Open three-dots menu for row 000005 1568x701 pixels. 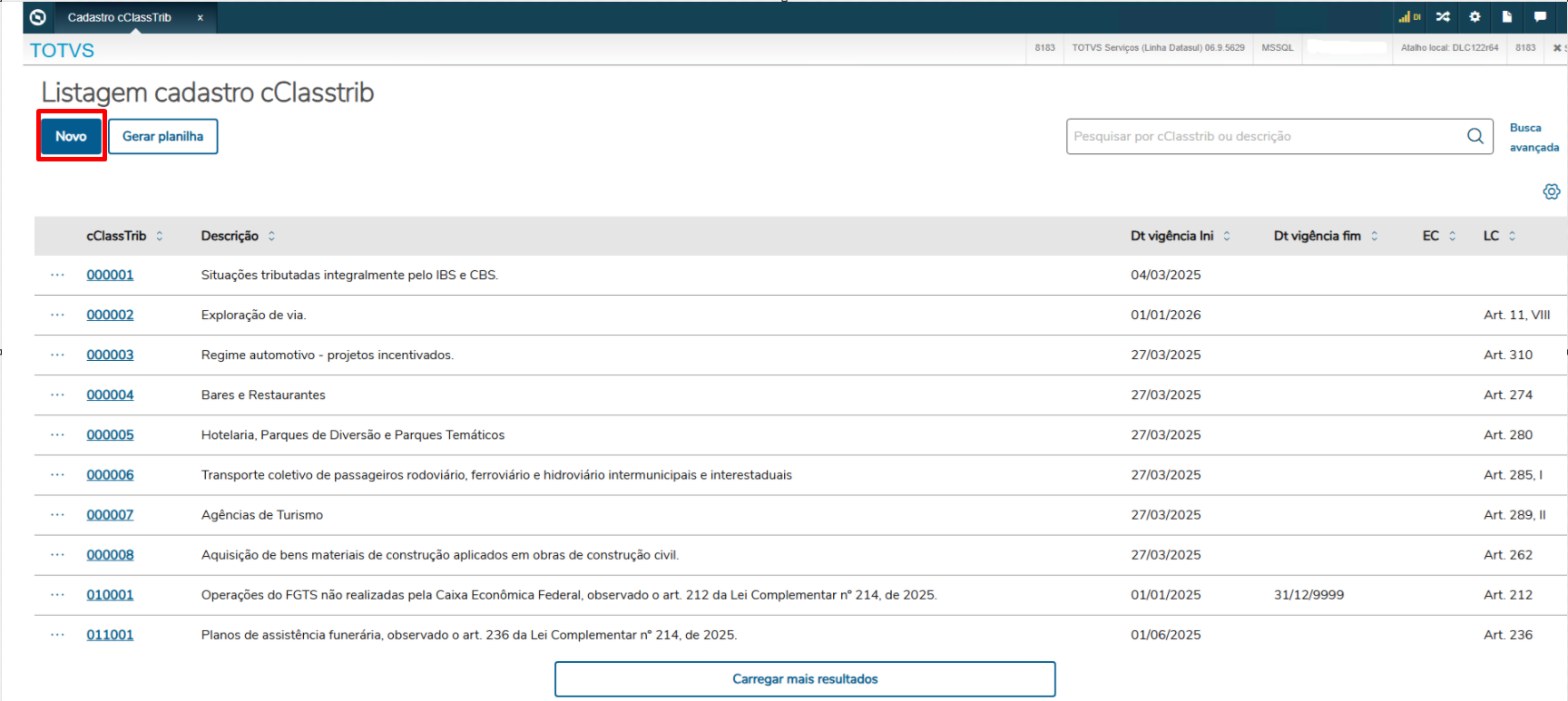pos(58,434)
